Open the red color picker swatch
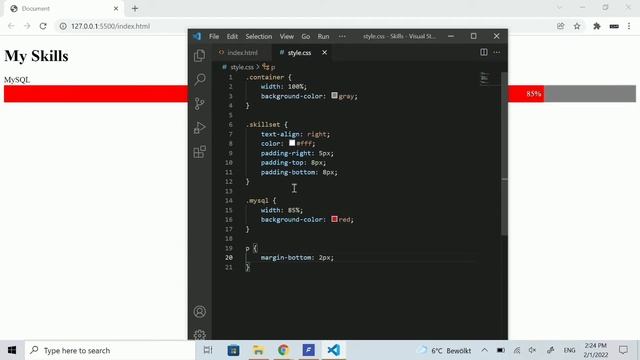 pos(334,219)
